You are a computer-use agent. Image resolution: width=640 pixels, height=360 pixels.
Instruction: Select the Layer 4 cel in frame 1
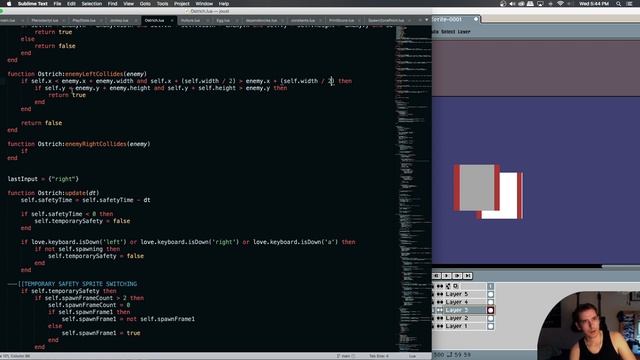point(491,302)
